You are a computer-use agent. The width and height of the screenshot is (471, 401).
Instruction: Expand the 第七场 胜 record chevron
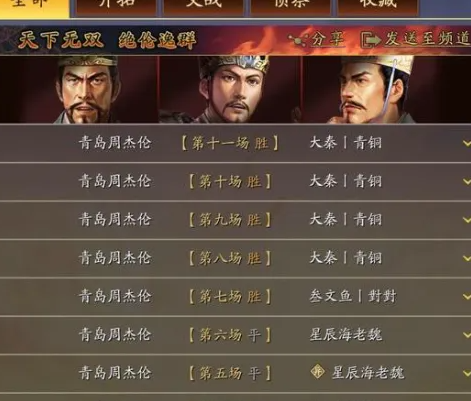pos(467,297)
